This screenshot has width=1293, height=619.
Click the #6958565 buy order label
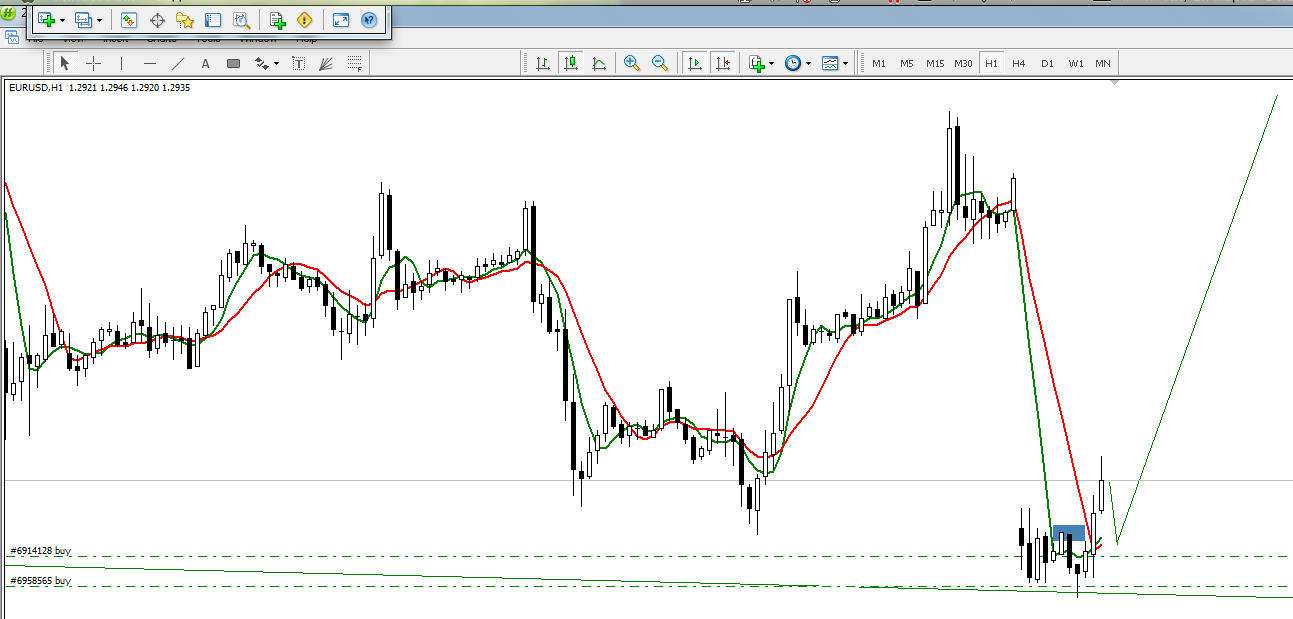coord(41,580)
